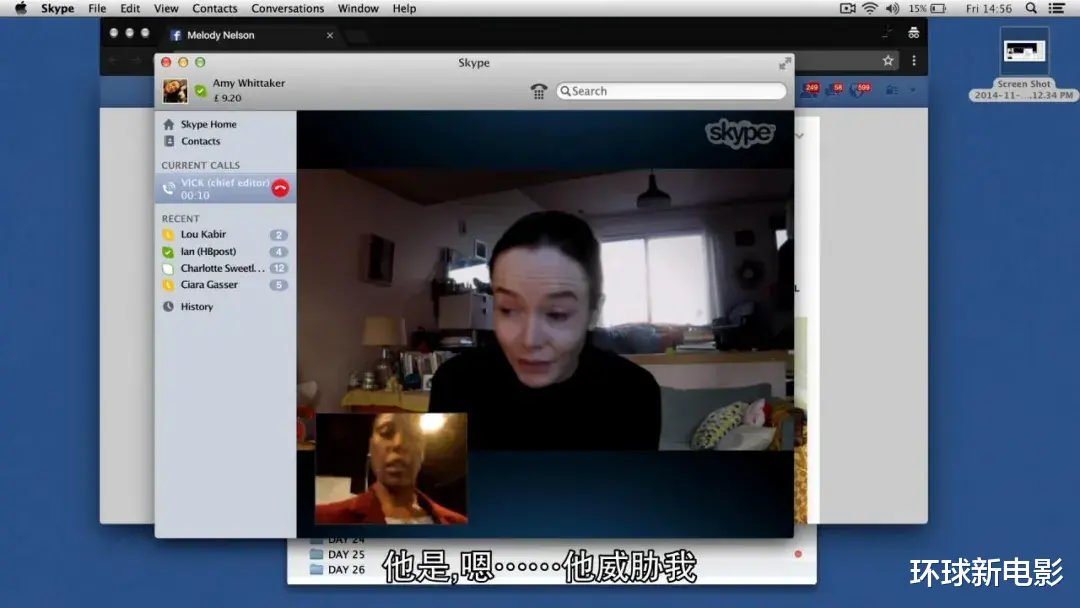Click into the Skype Search field
The image size is (1080, 608).
click(671, 91)
